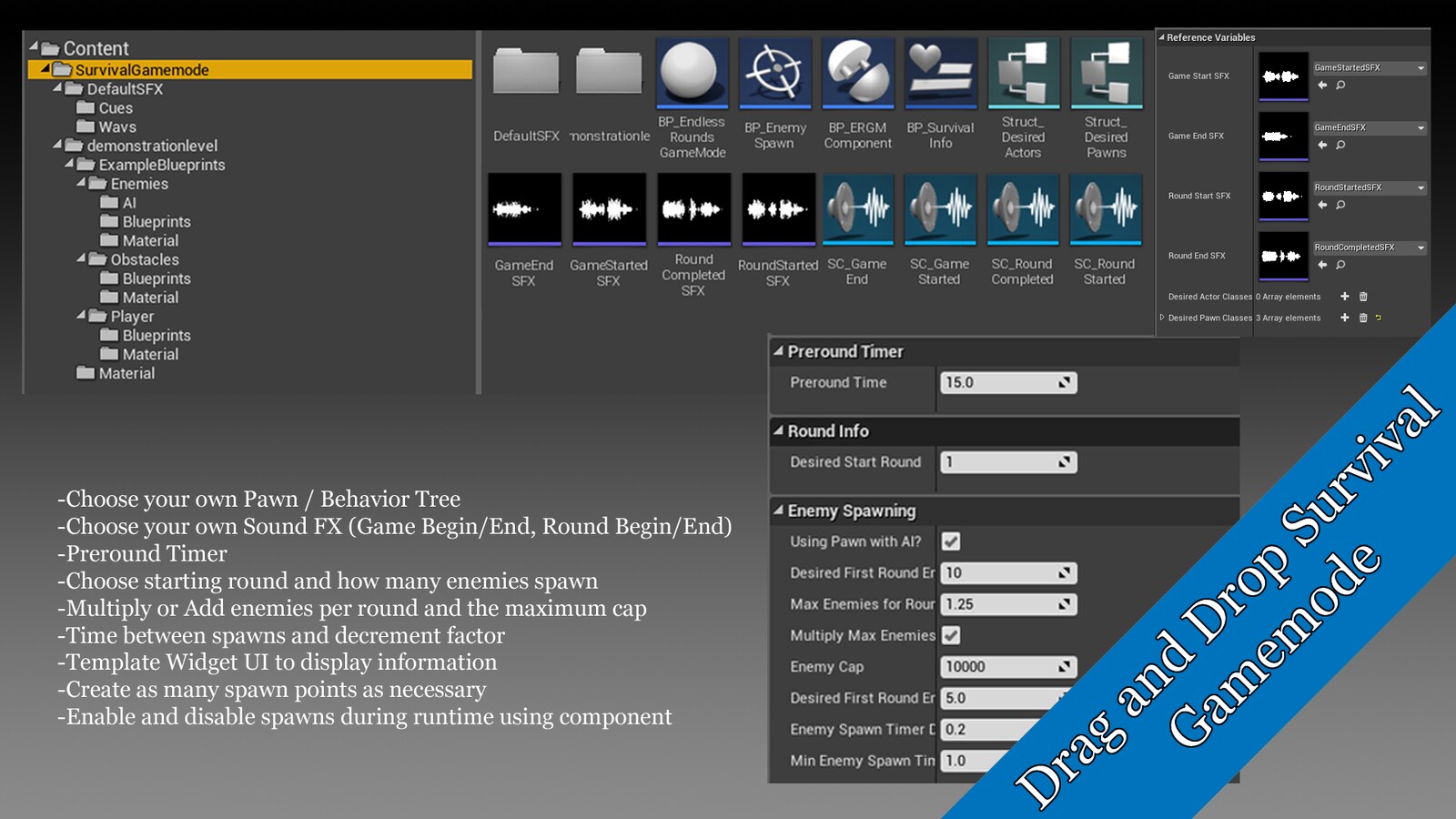The width and height of the screenshot is (1456, 819).
Task: Empty the Desired Actor Classes array with trash
Action: [x=1363, y=297]
